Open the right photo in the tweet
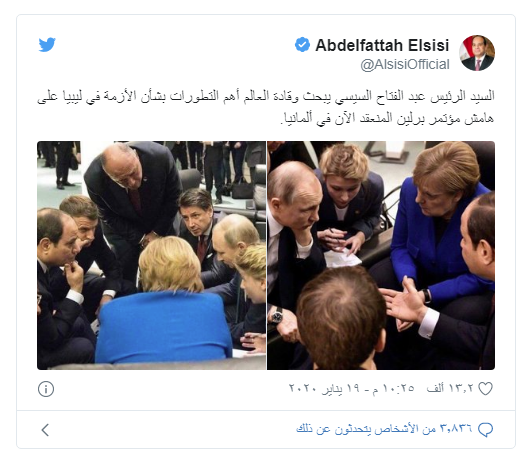This screenshot has width=525, height=450. [x=381, y=255]
